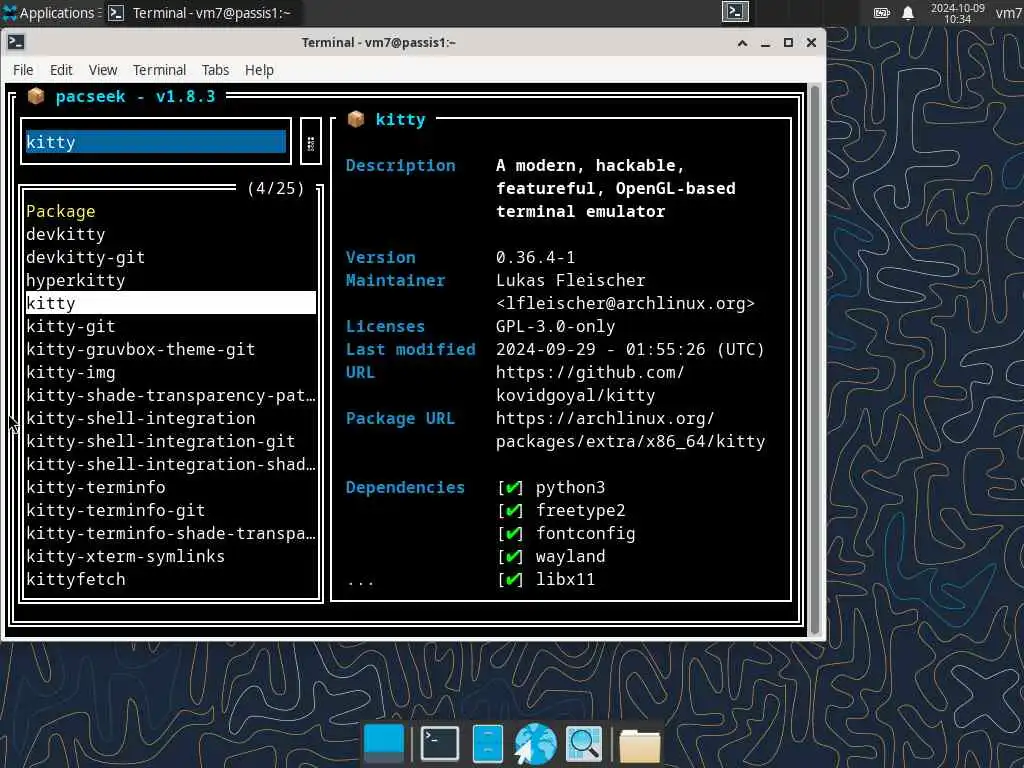Open the archlinux.org package URL
This screenshot has height=768, width=1024.
tap(630, 430)
